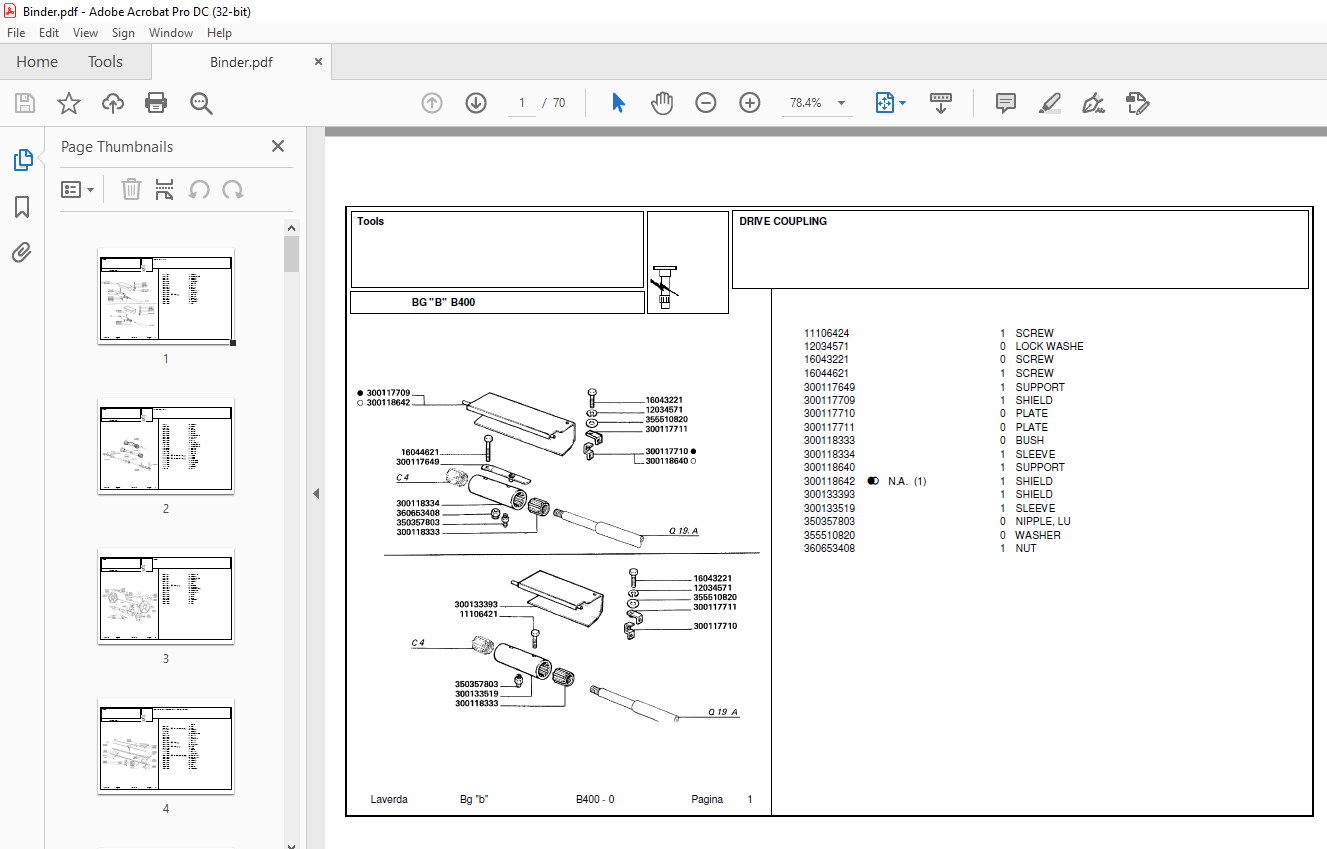Viewport: 1327px width, 849px height.
Task: Open thumbnail options dropdown menu
Action: coord(78,189)
